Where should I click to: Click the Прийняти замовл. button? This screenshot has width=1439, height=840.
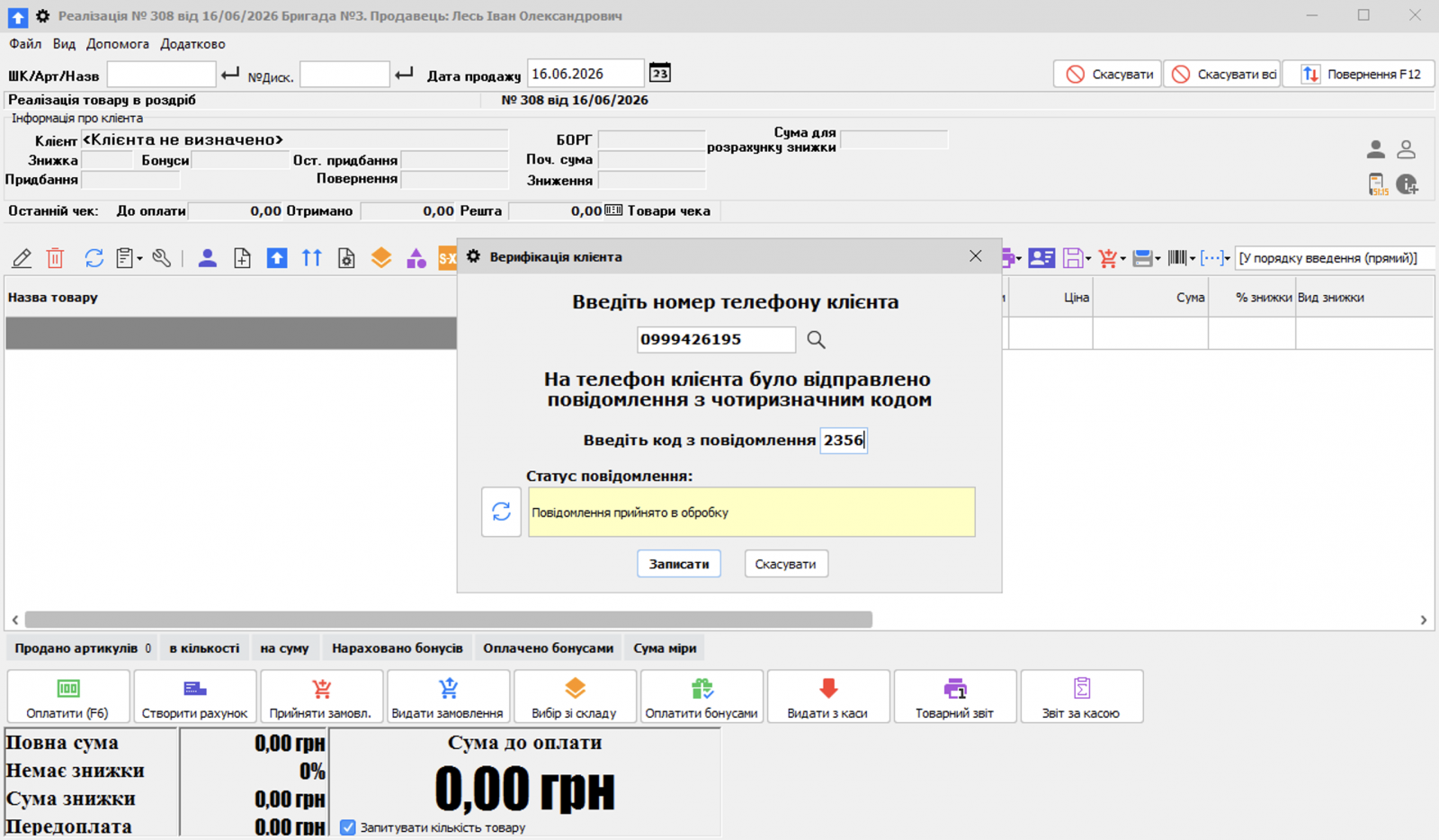322,696
